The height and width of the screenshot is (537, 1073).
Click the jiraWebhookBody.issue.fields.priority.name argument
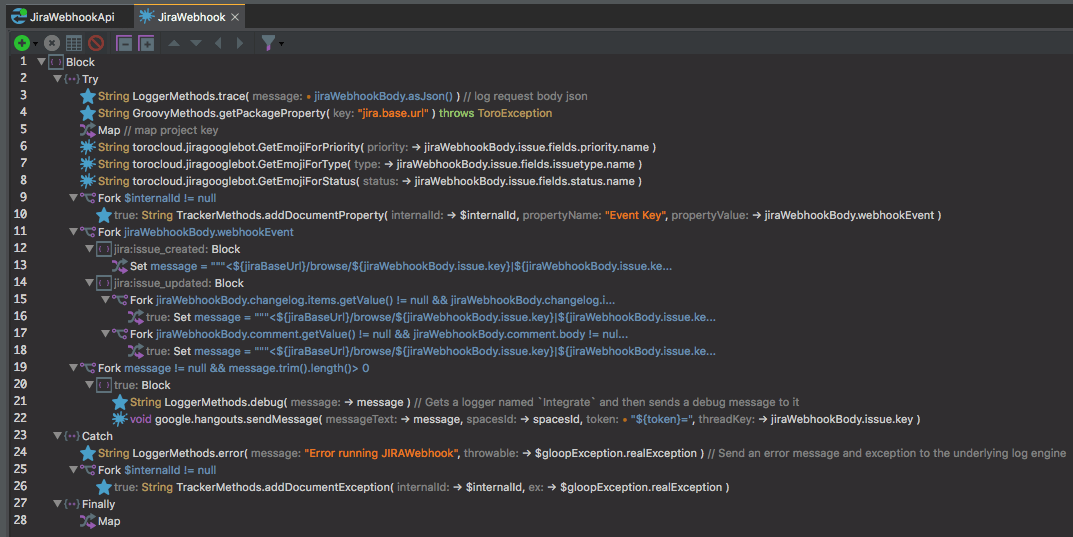(x=536, y=147)
